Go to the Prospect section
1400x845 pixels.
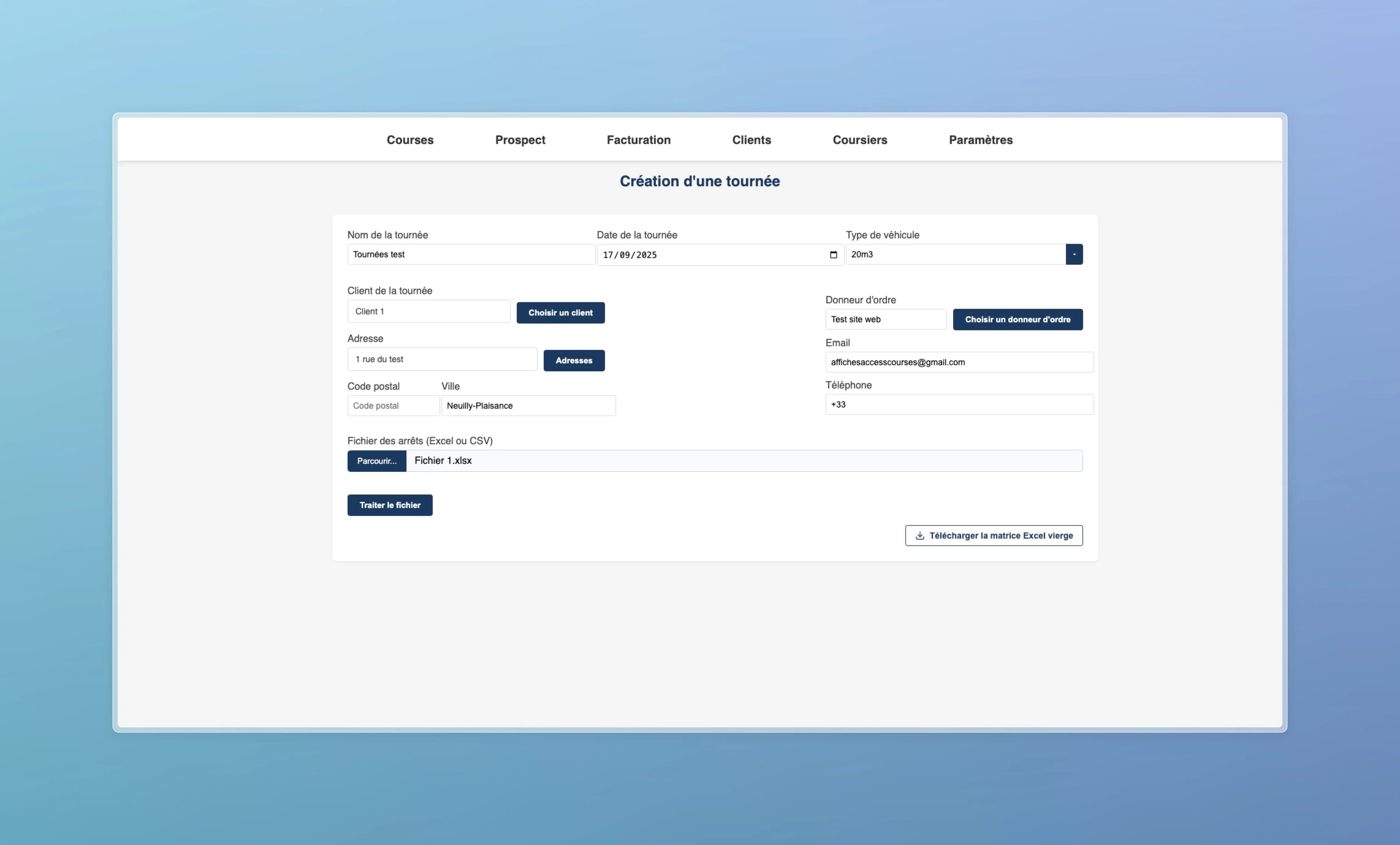tap(520, 140)
